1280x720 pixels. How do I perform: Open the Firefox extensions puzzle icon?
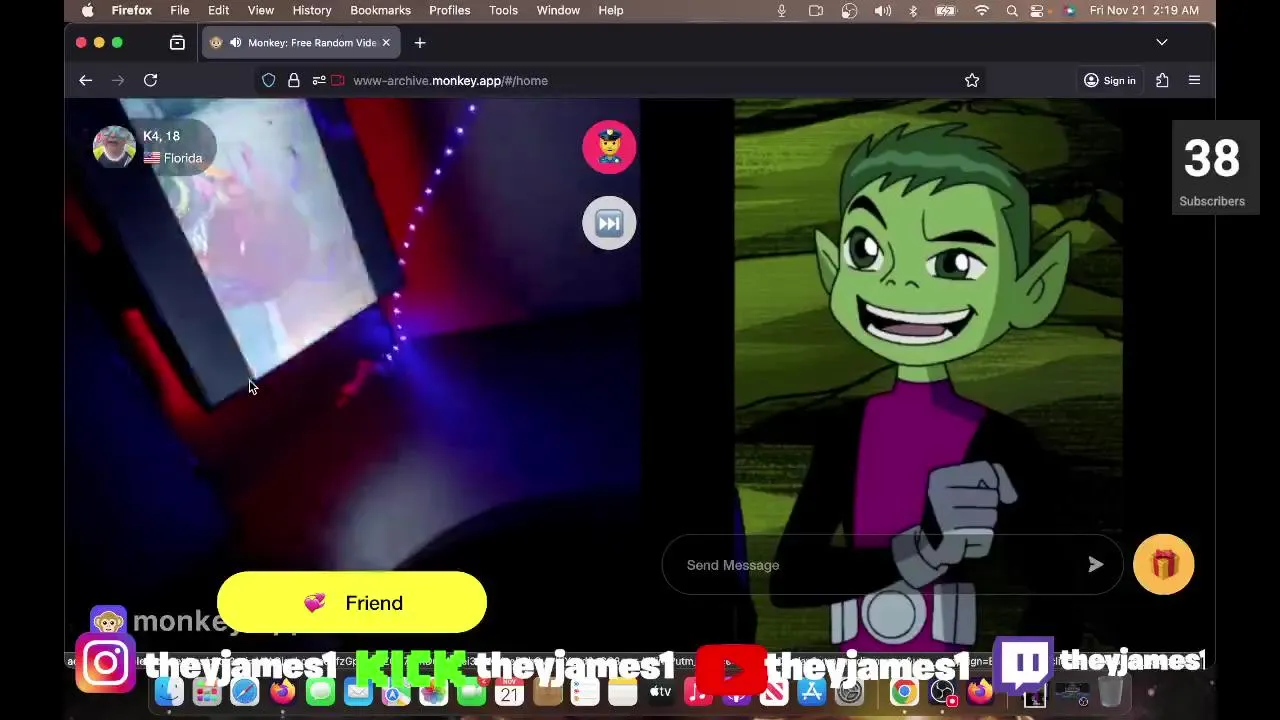point(1162,80)
